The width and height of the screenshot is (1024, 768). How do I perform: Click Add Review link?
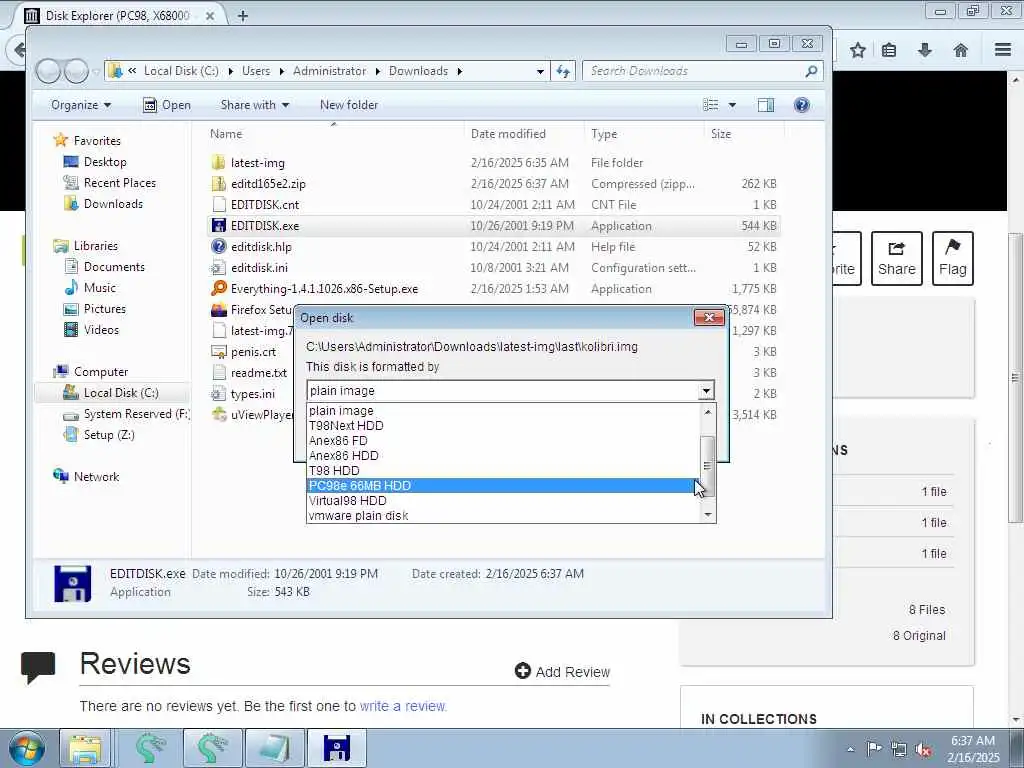pyautogui.click(x=562, y=672)
